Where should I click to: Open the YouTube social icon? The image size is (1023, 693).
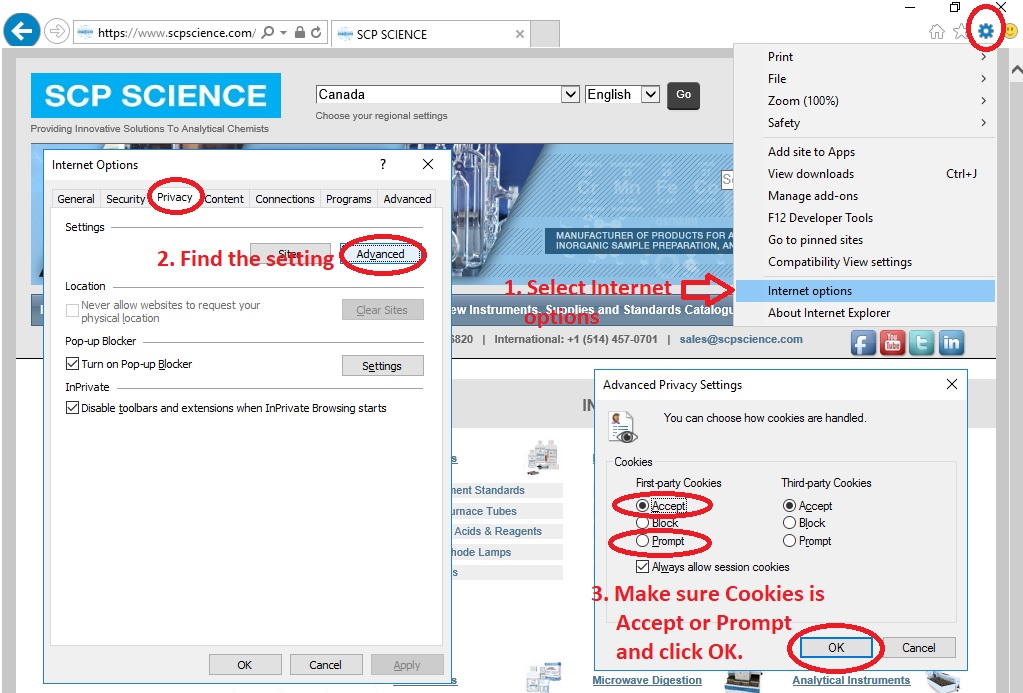click(893, 343)
